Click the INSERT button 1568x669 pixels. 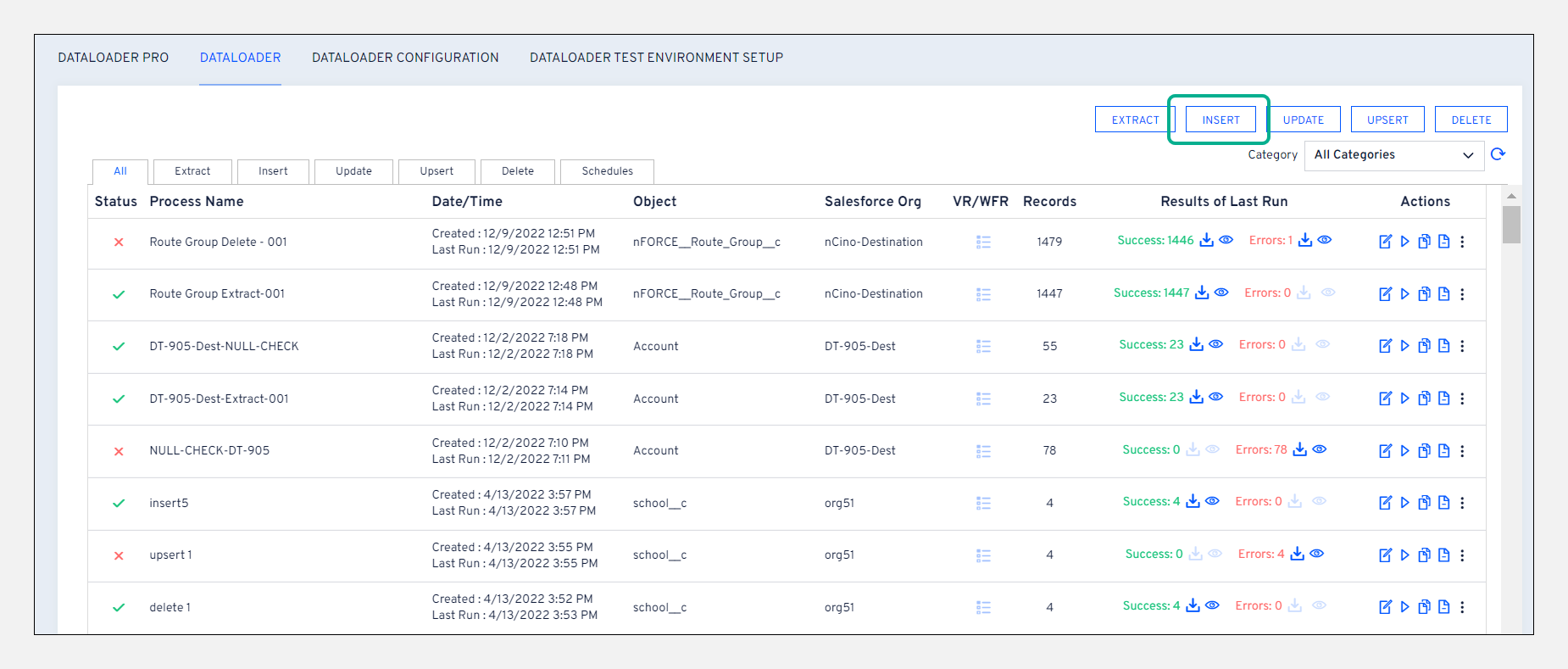(x=1220, y=120)
